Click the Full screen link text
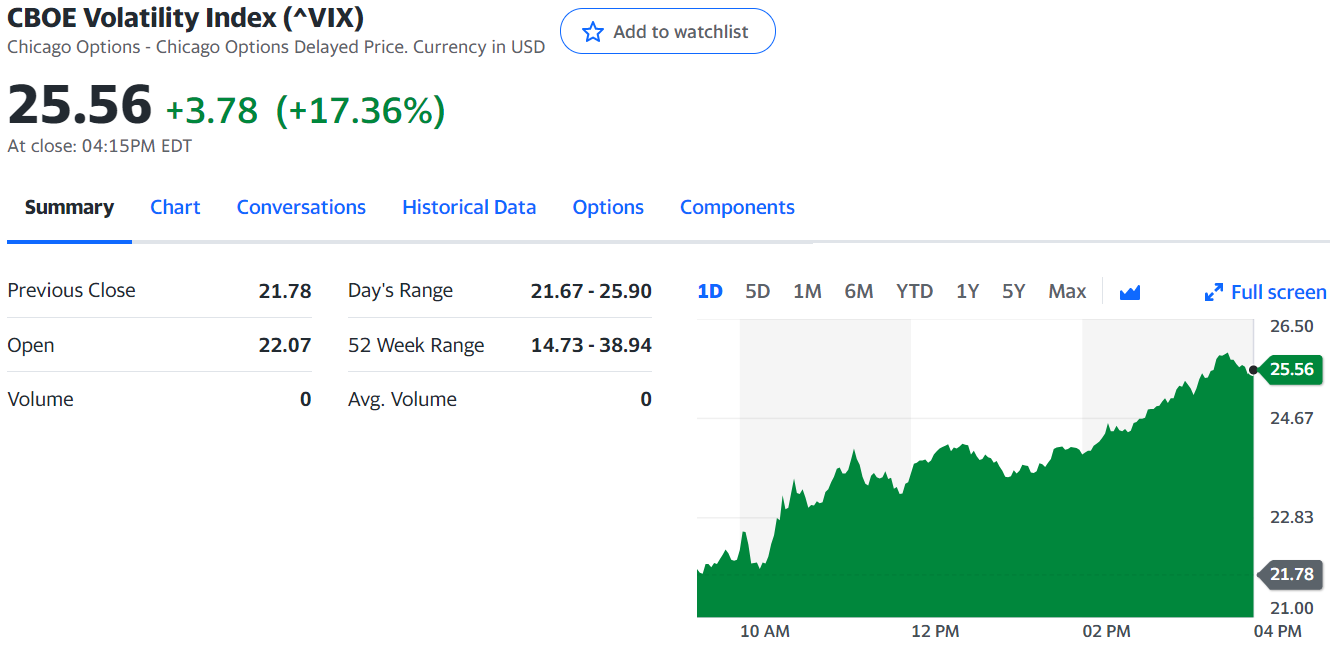1330x645 pixels. pyautogui.click(x=1279, y=292)
